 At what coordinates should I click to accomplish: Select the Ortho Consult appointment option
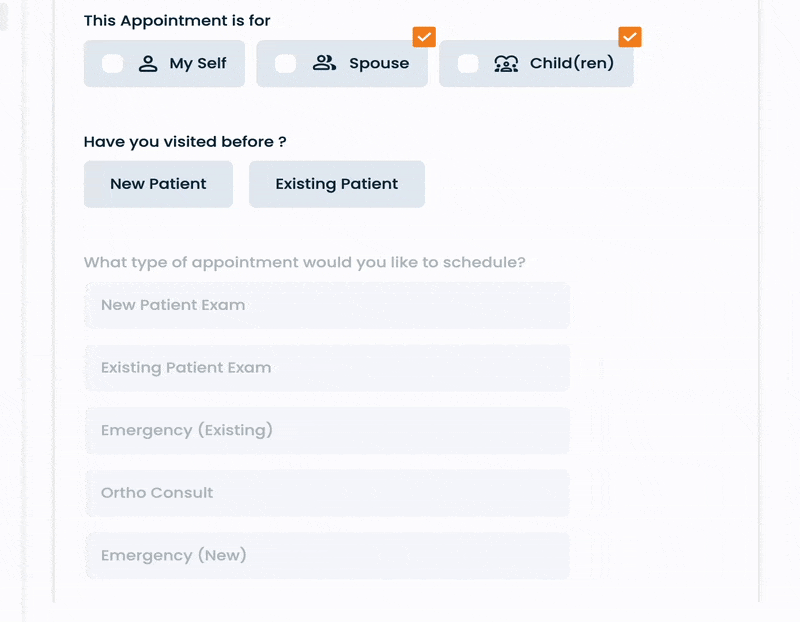327,493
